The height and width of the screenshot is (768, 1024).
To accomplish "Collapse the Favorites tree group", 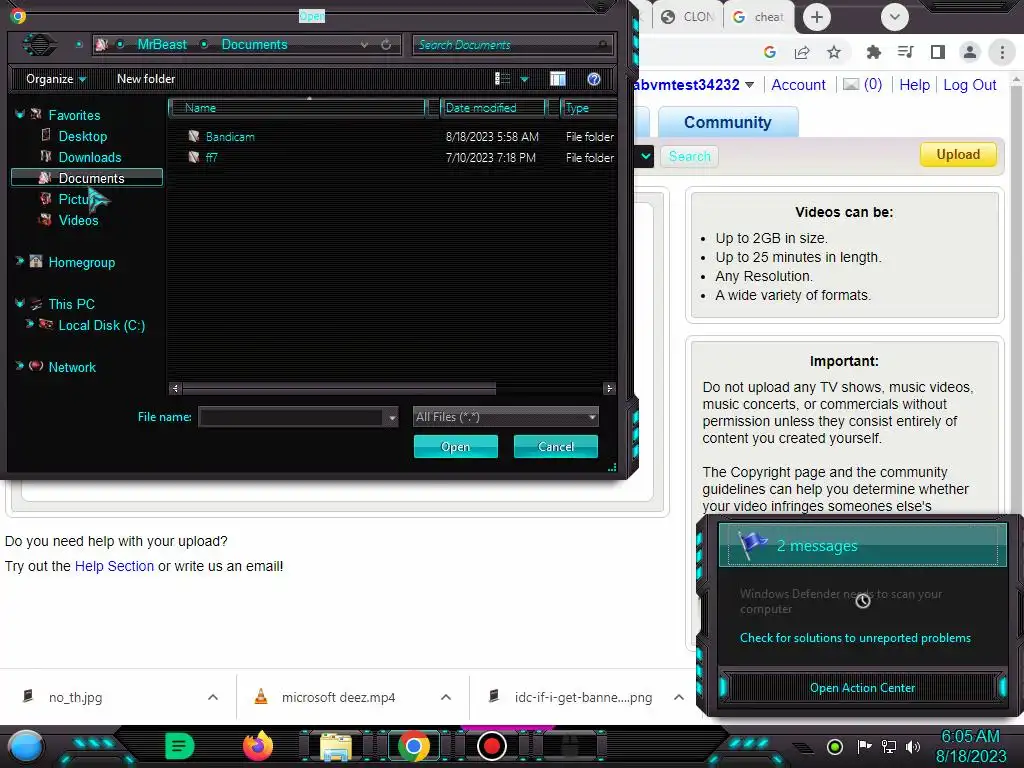I will (20, 114).
